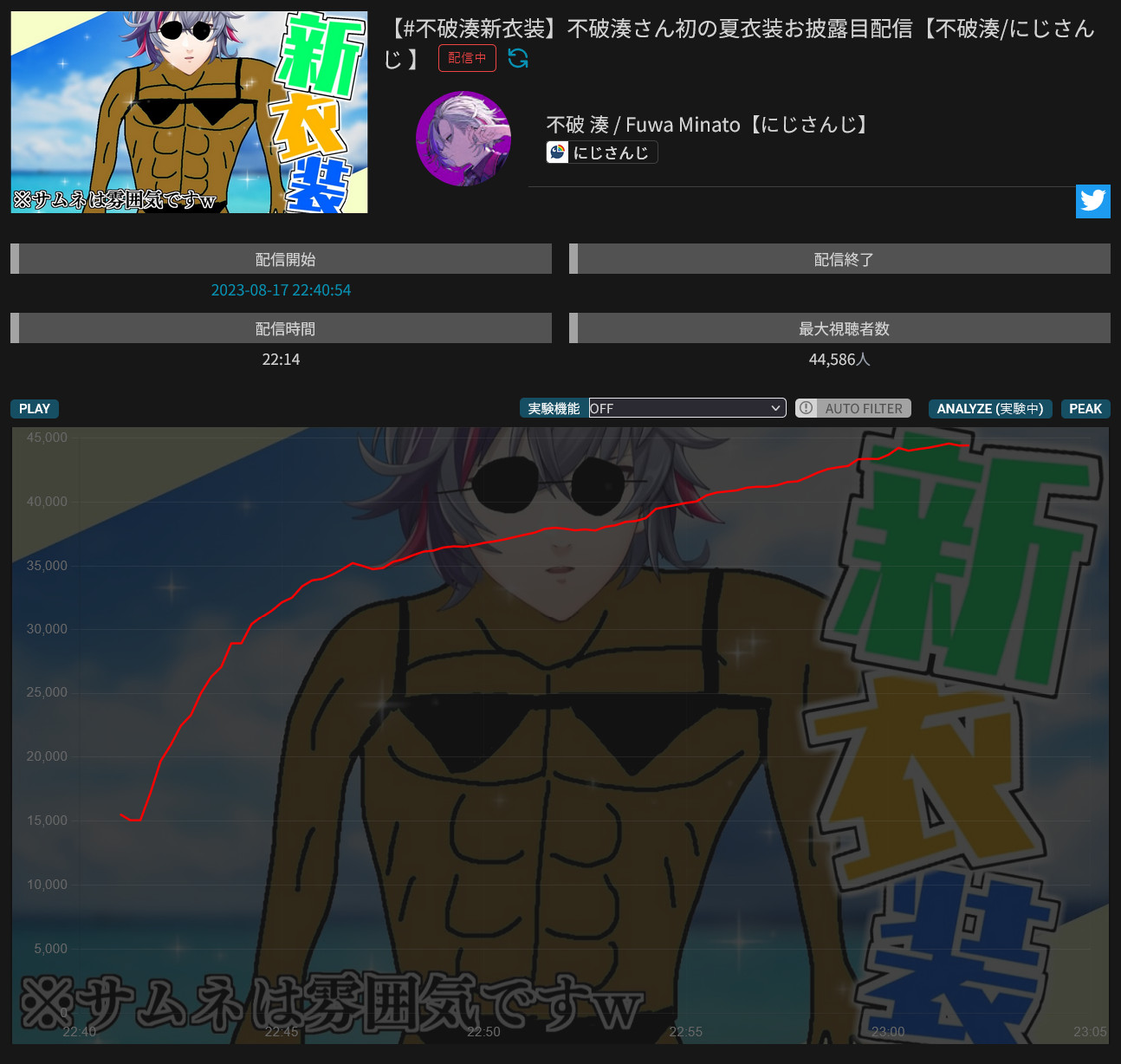Screen dimensions: 1121x1064
Task: Click the info icon in AUTO FILTER
Action: [807, 408]
